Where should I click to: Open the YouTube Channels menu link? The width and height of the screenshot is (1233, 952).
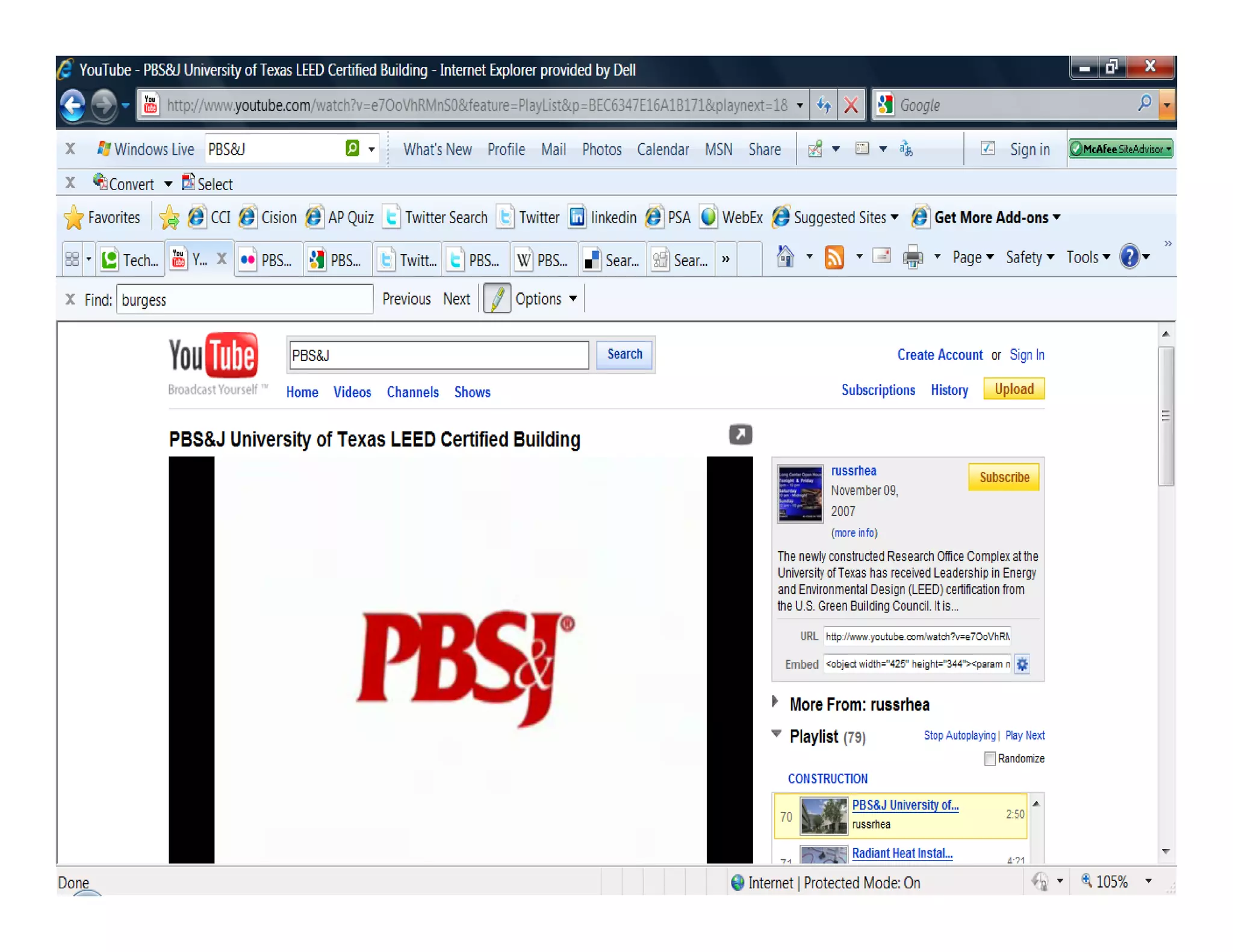tap(412, 392)
